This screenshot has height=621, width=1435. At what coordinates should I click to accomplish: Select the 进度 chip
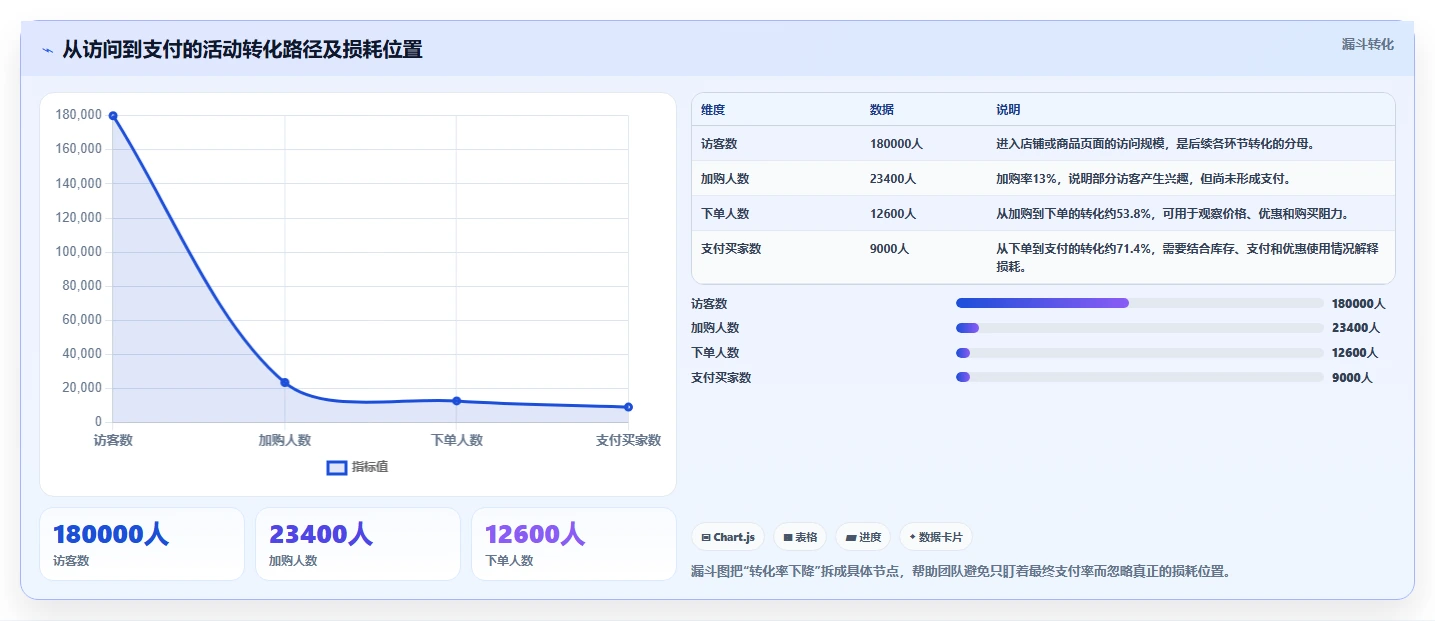pyautogui.click(x=863, y=537)
